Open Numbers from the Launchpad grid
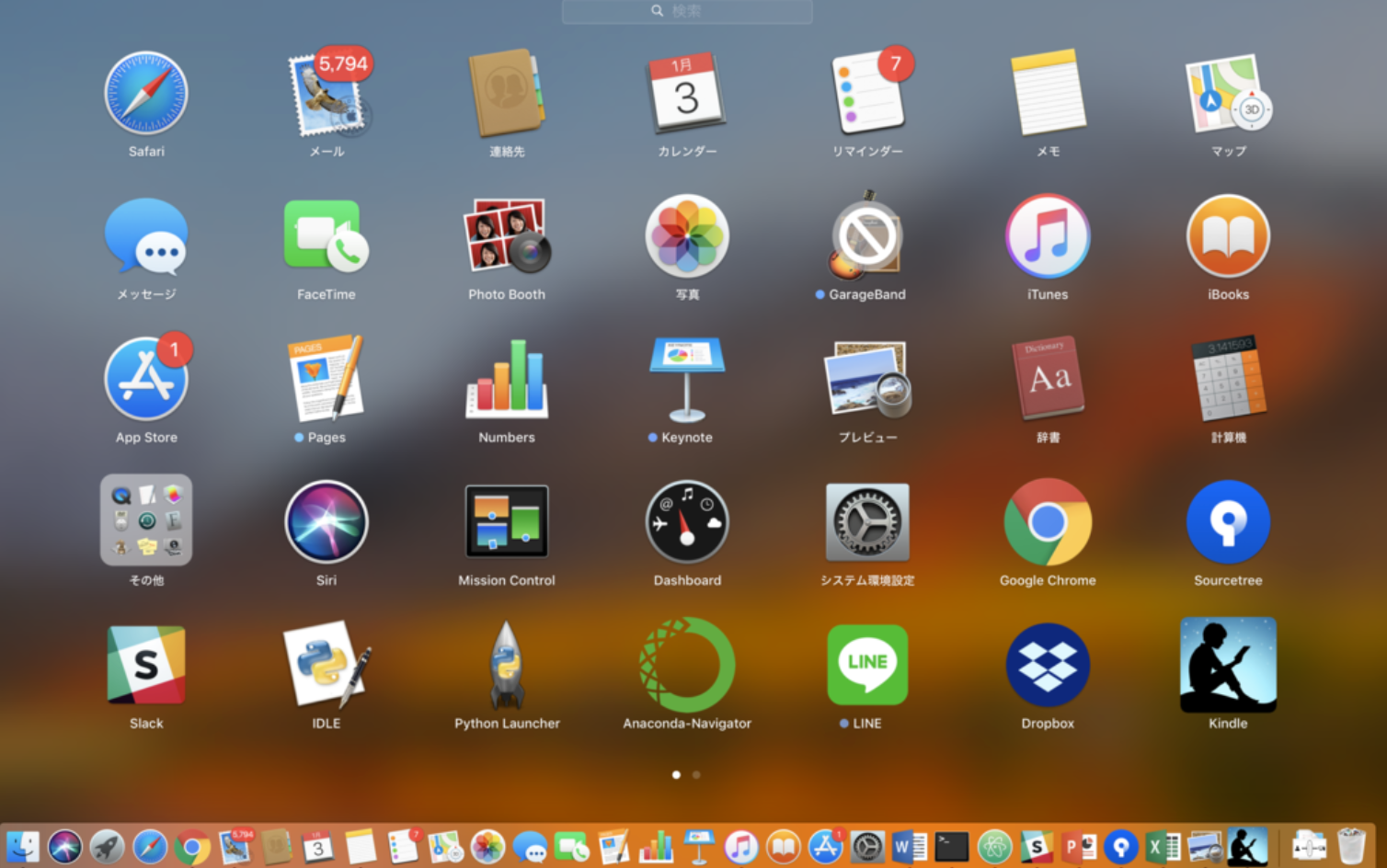Screen dimensions: 1387x868 coord(507,379)
